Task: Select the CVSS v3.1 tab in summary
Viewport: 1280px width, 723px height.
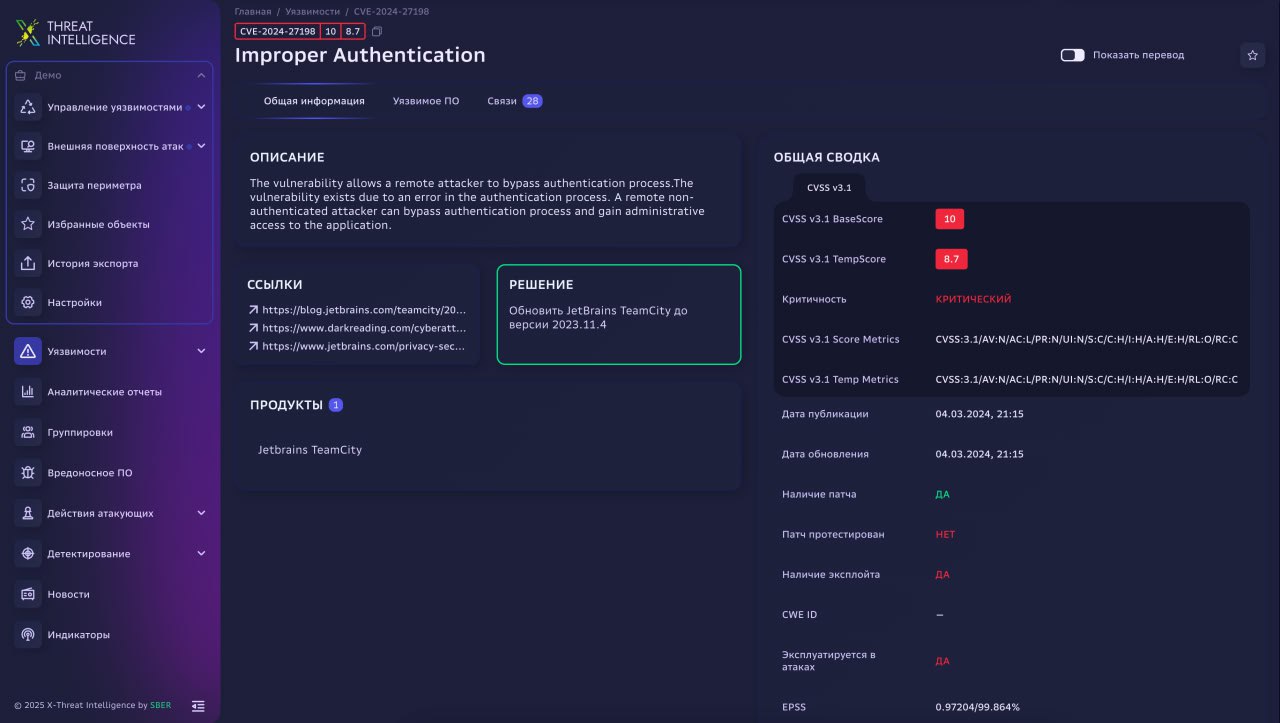Action: (x=829, y=188)
